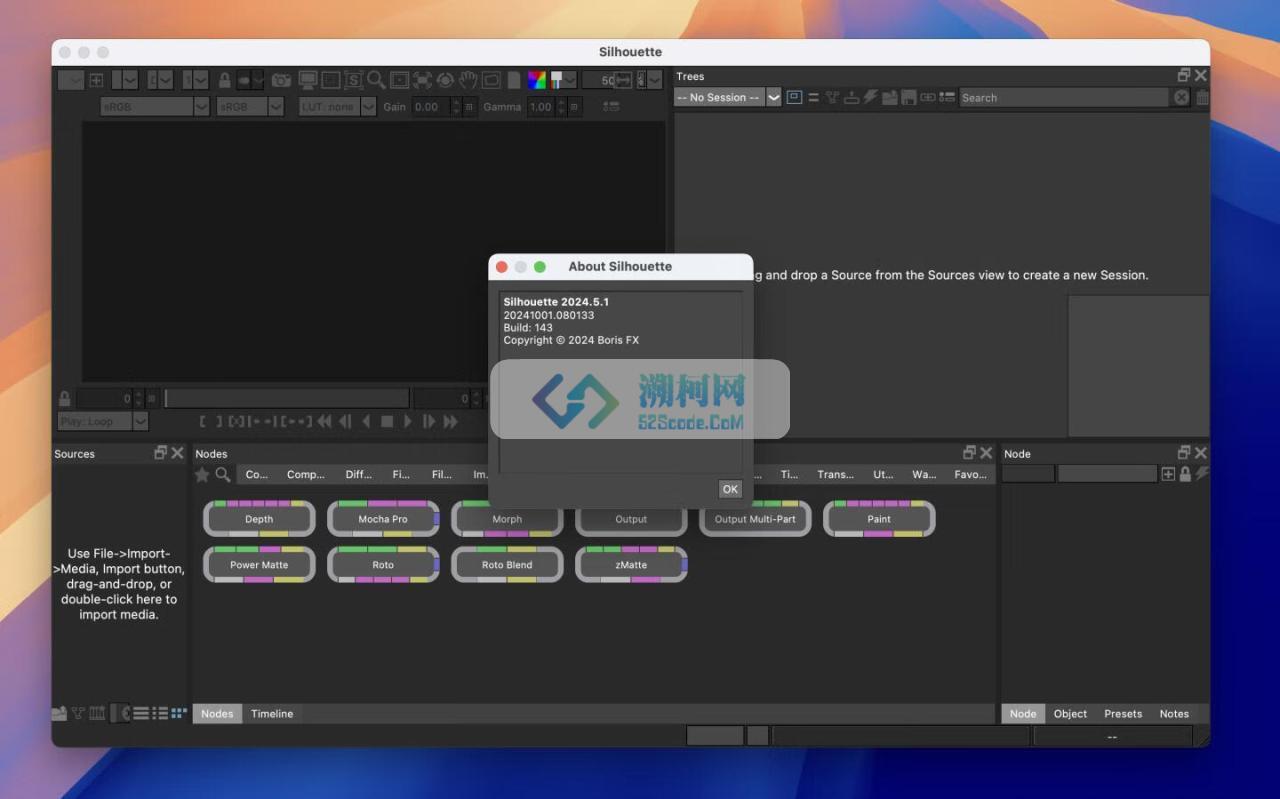Click the viewer snapshot camera icon

pos(281,80)
